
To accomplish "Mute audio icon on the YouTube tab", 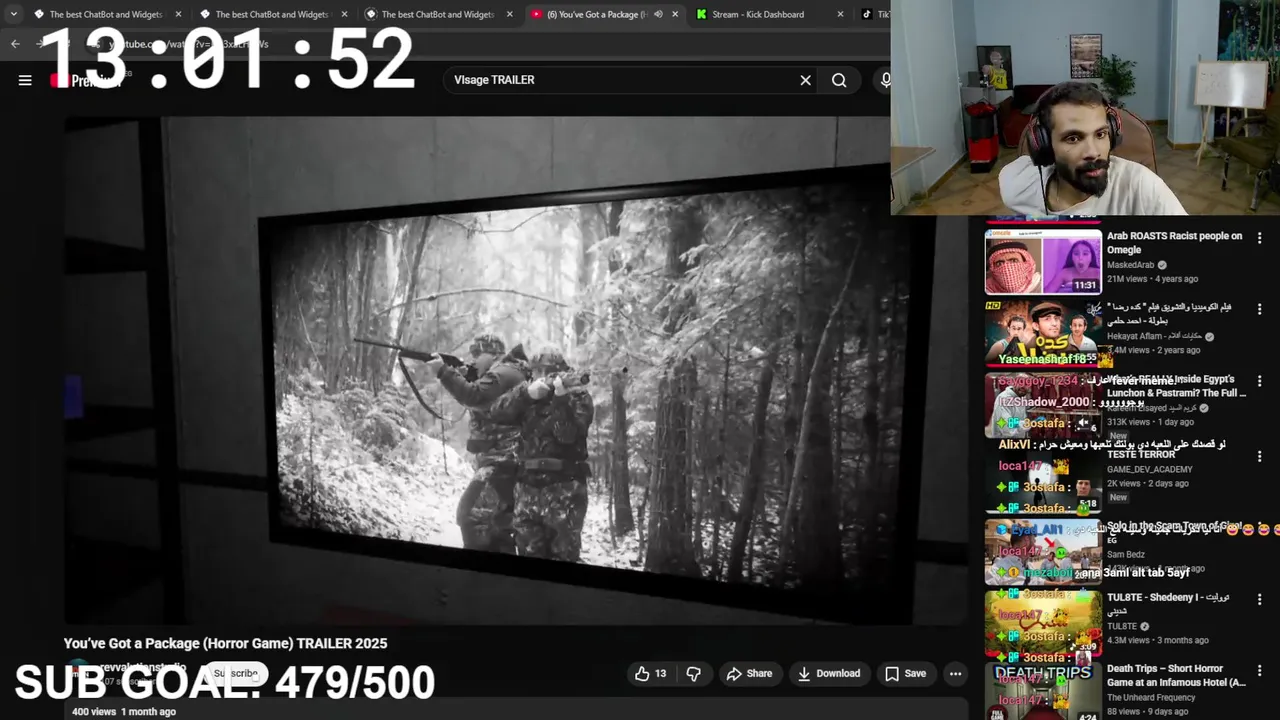I will 658,14.
